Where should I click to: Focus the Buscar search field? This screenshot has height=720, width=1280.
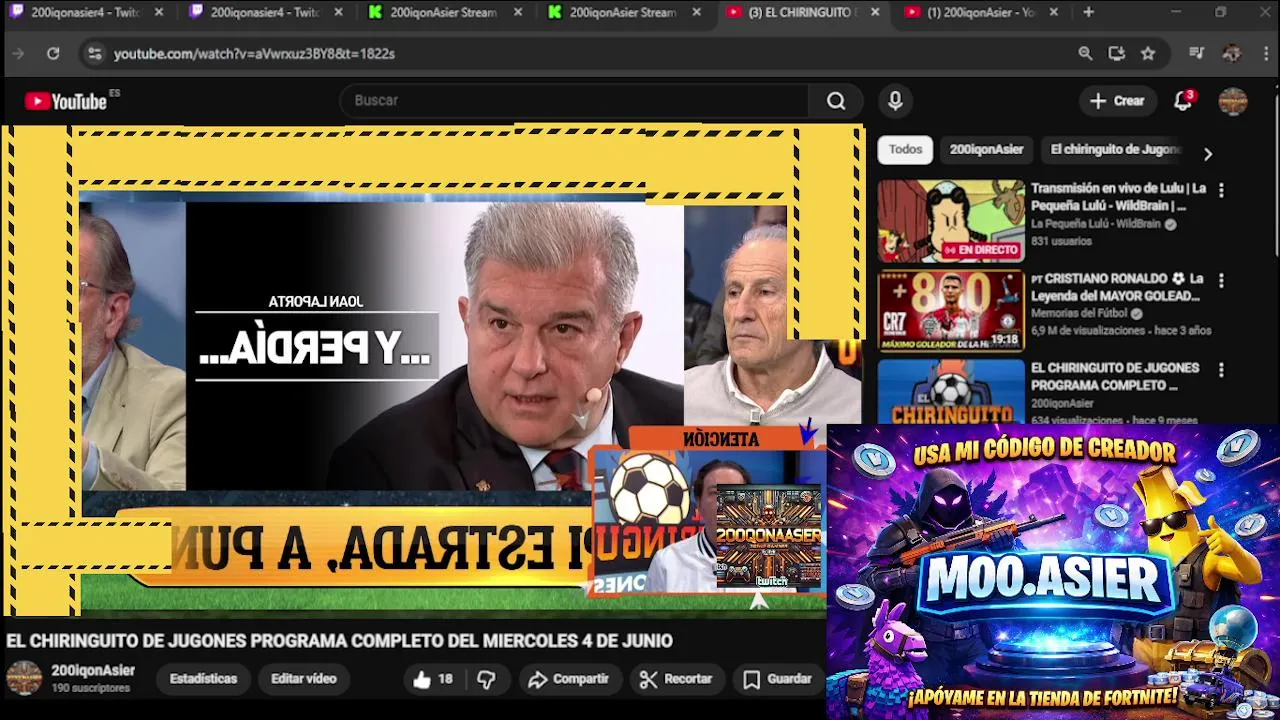[575, 101]
